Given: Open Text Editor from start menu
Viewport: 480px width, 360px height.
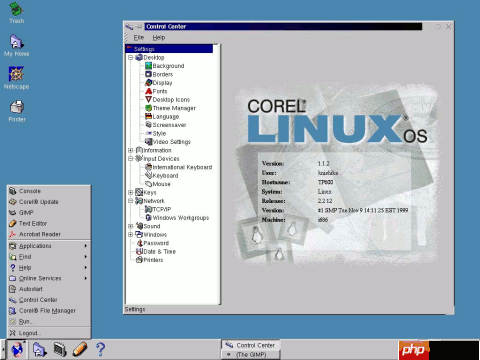Looking at the screenshot, I should coord(49,223).
